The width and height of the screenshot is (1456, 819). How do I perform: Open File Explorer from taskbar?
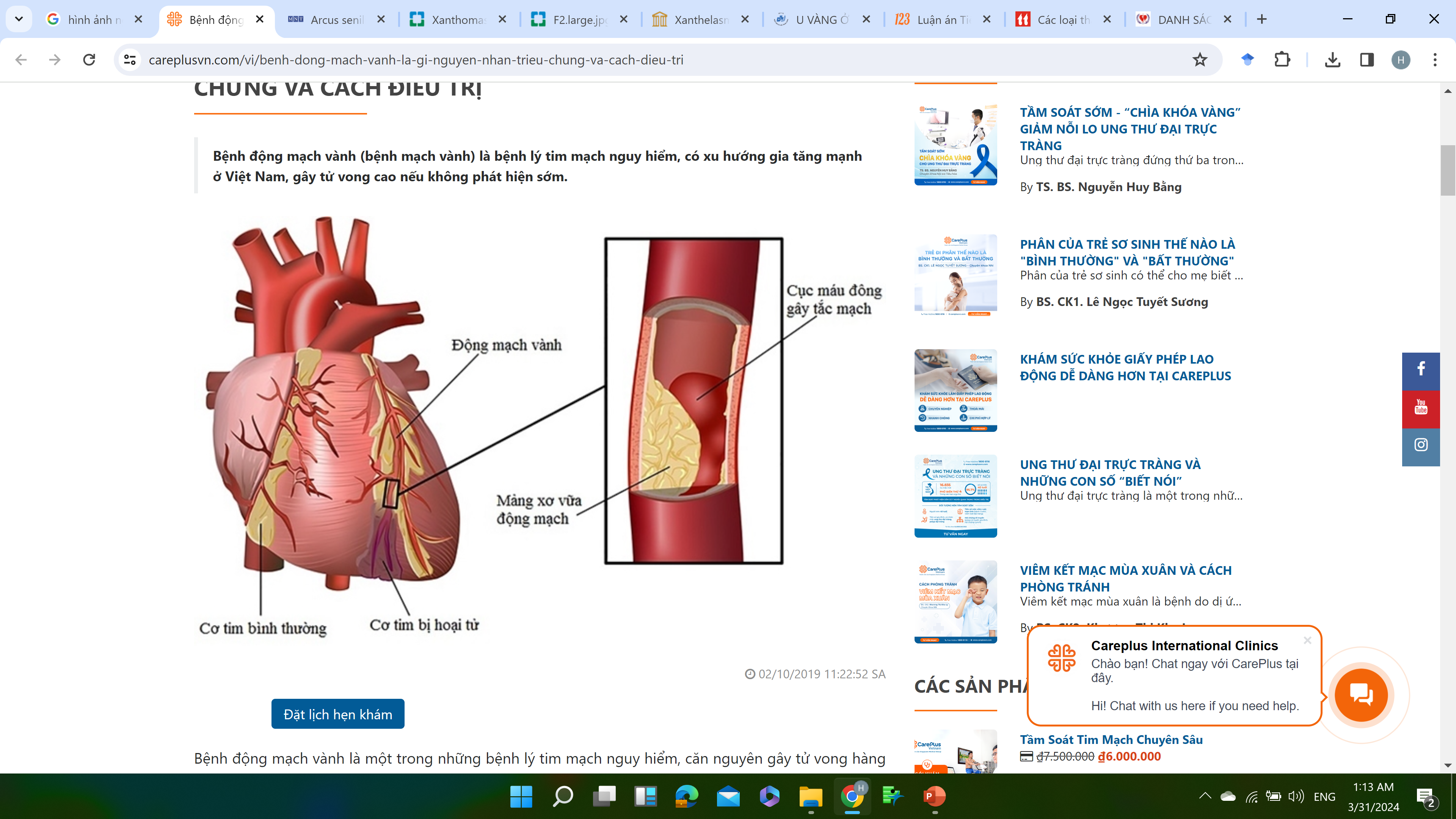tap(811, 797)
